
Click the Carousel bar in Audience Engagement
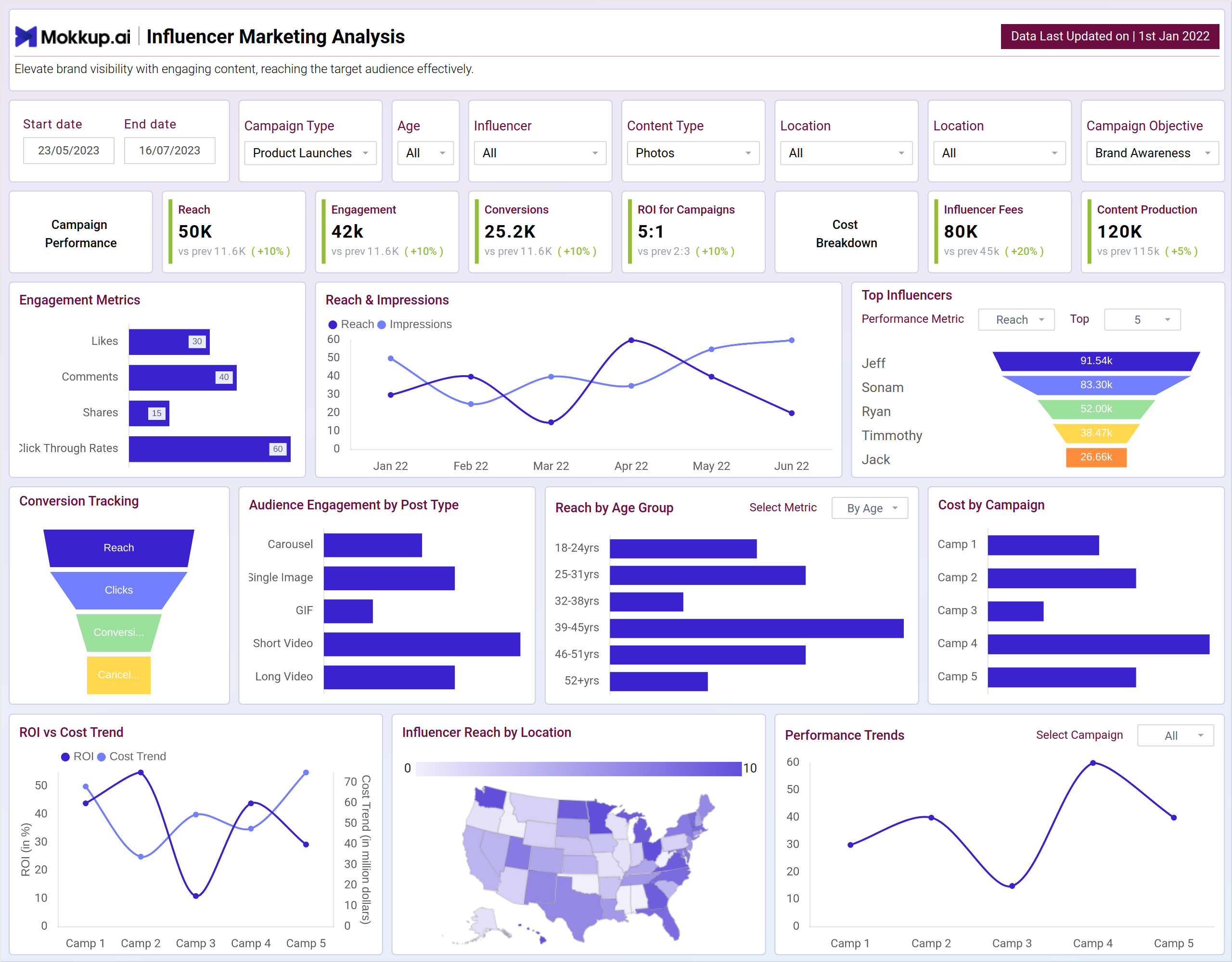(373, 545)
